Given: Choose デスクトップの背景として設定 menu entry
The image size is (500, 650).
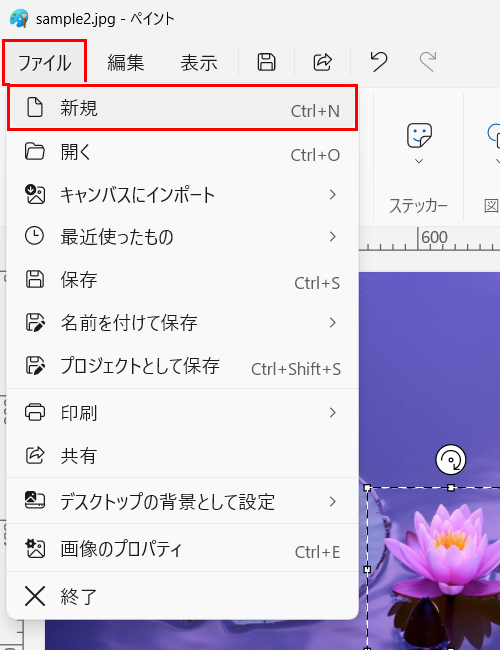Looking at the screenshot, I should 182,502.
